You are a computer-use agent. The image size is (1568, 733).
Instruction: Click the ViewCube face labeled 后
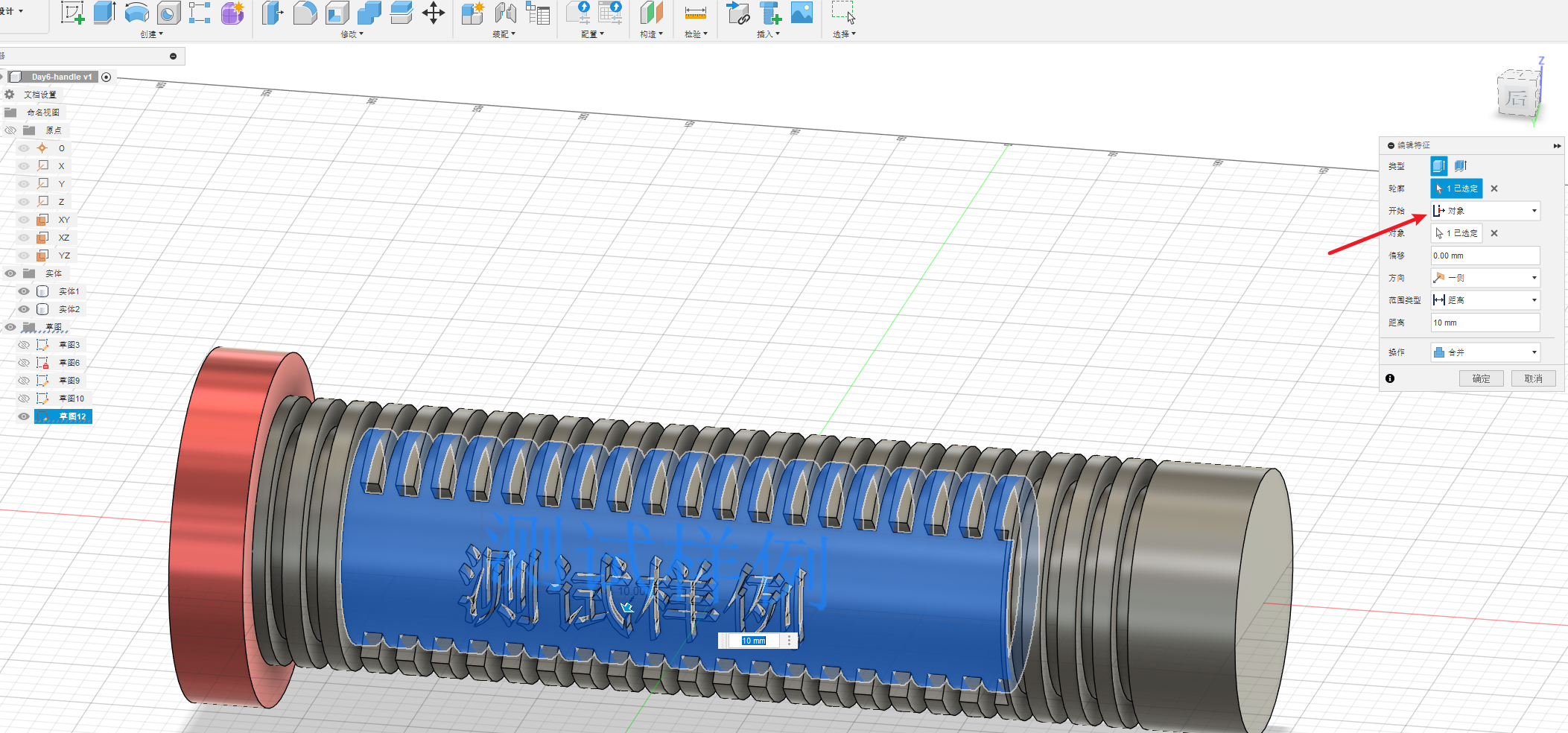(x=1517, y=98)
